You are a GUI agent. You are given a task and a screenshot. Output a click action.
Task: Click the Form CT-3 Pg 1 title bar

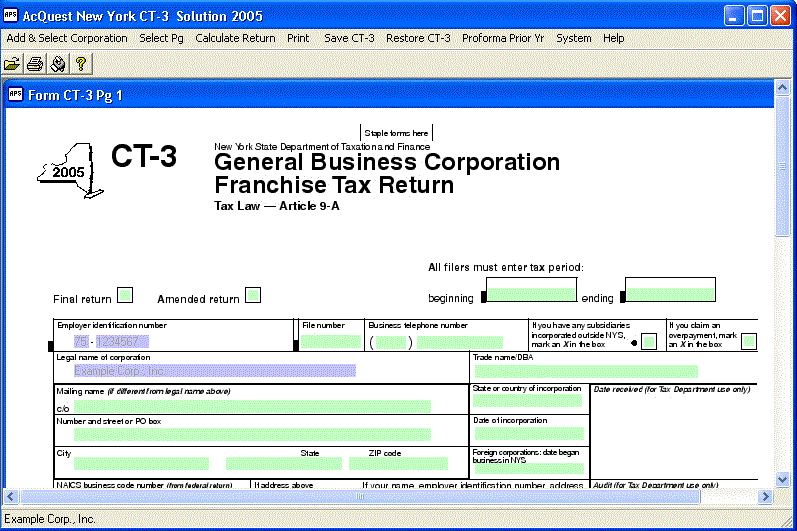[389, 95]
